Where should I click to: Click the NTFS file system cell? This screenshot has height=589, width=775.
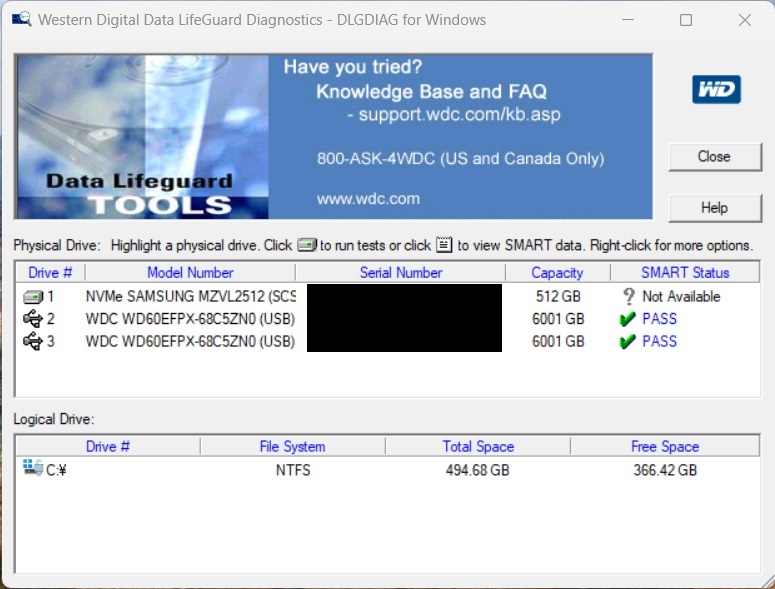pos(293,470)
